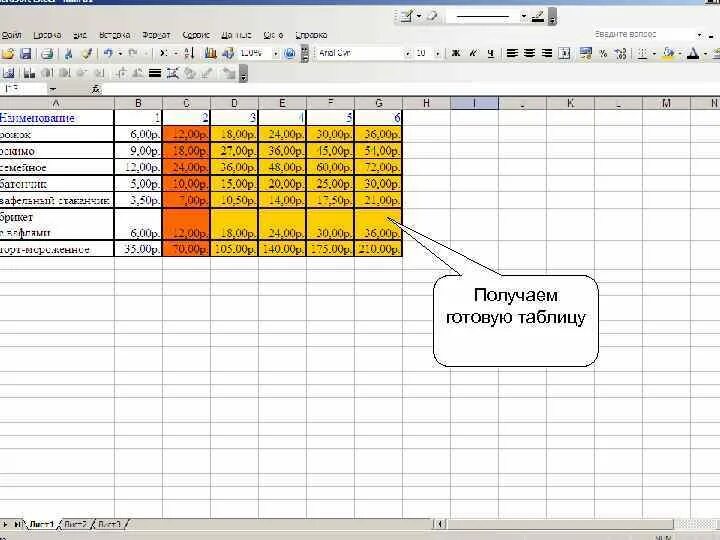Click the Fill Color bucket swatch
This screenshot has width=720, height=540.
[x=668, y=54]
